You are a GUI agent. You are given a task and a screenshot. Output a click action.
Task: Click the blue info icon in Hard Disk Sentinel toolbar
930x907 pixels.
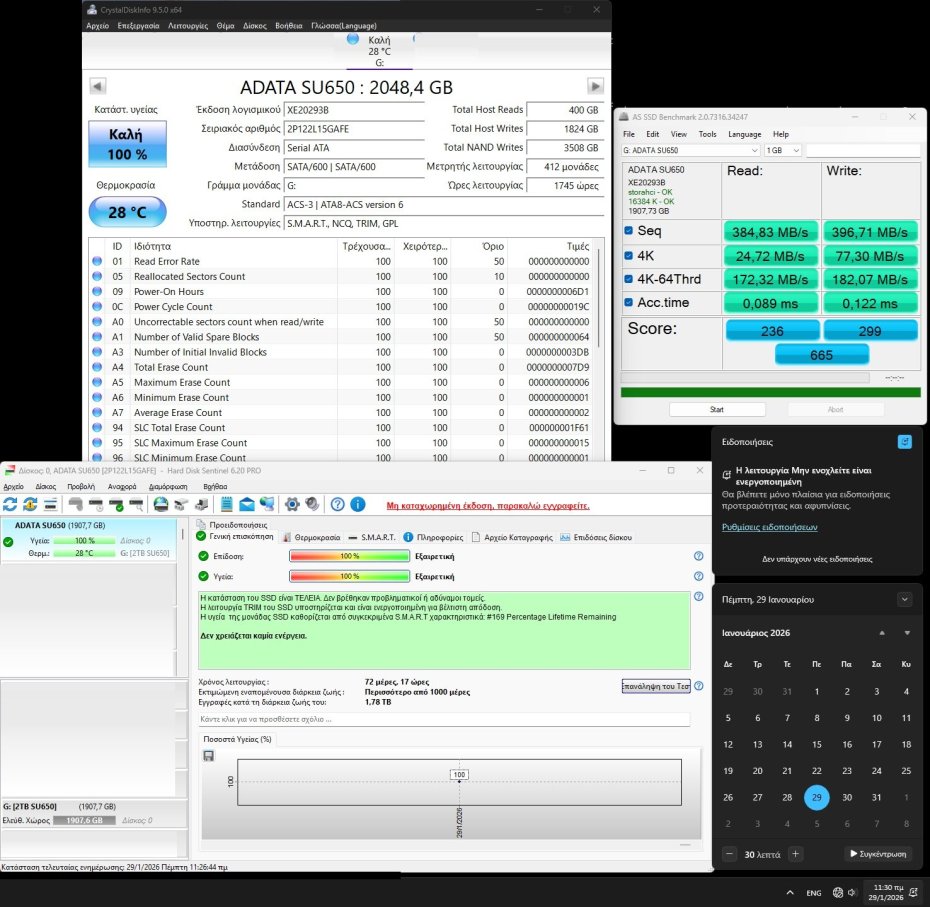coord(358,505)
